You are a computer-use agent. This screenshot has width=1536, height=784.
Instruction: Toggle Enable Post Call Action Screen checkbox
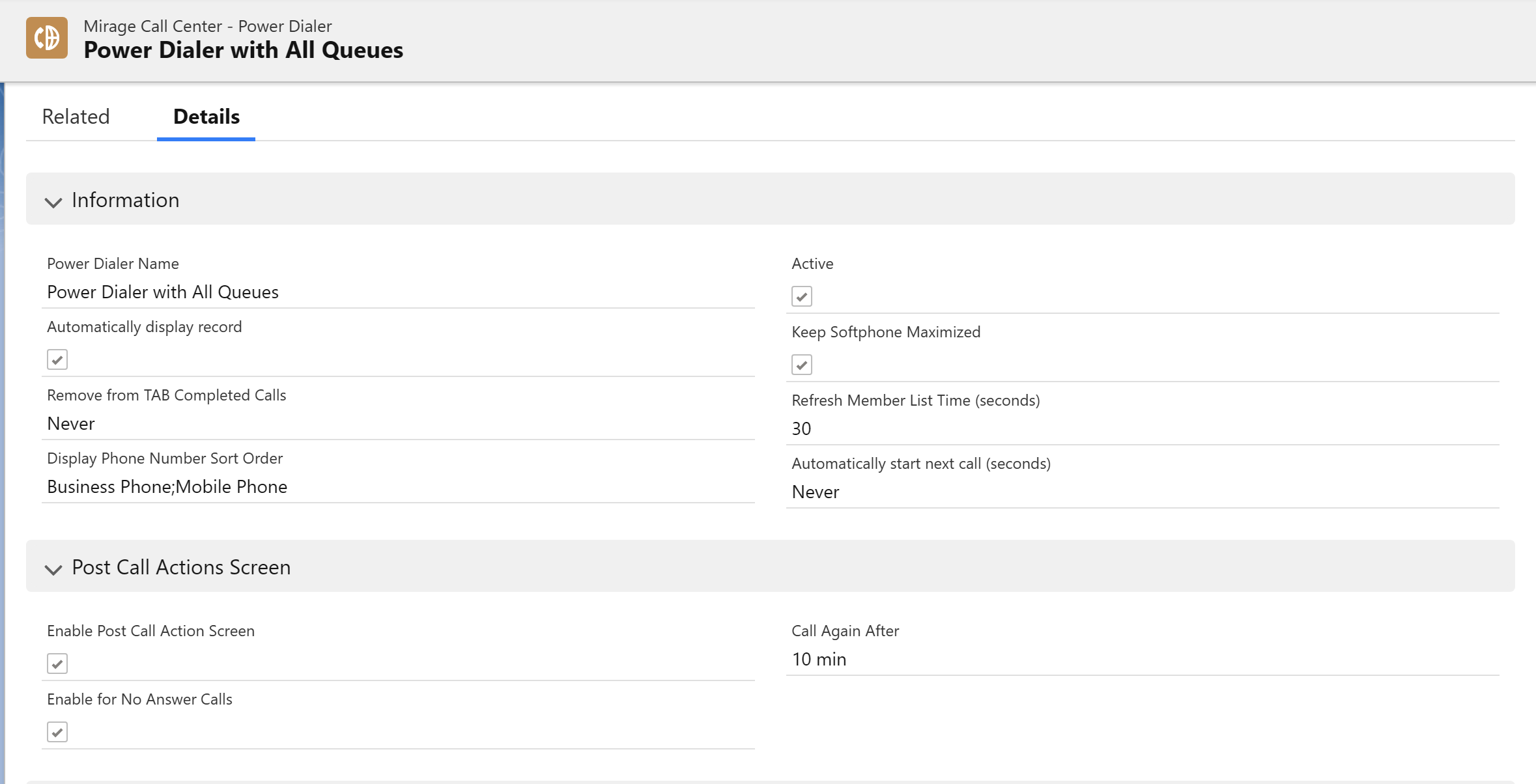click(x=57, y=664)
